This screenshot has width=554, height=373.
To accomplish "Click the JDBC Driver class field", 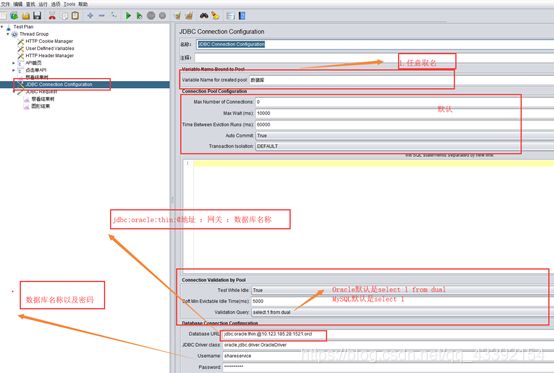I will pyautogui.click(x=388, y=345).
